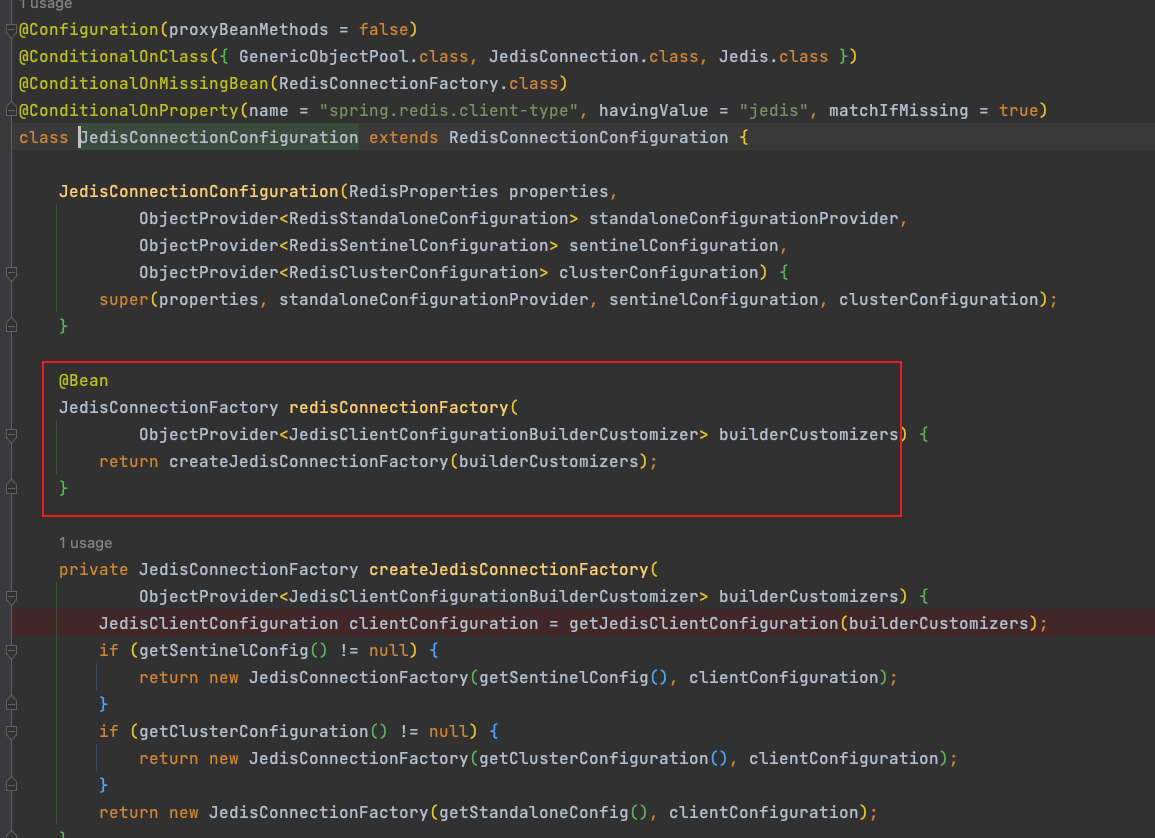The image size is (1155, 838).
Task: Click getClusterConfiguration in the if condition
Action: pos(253,732)
